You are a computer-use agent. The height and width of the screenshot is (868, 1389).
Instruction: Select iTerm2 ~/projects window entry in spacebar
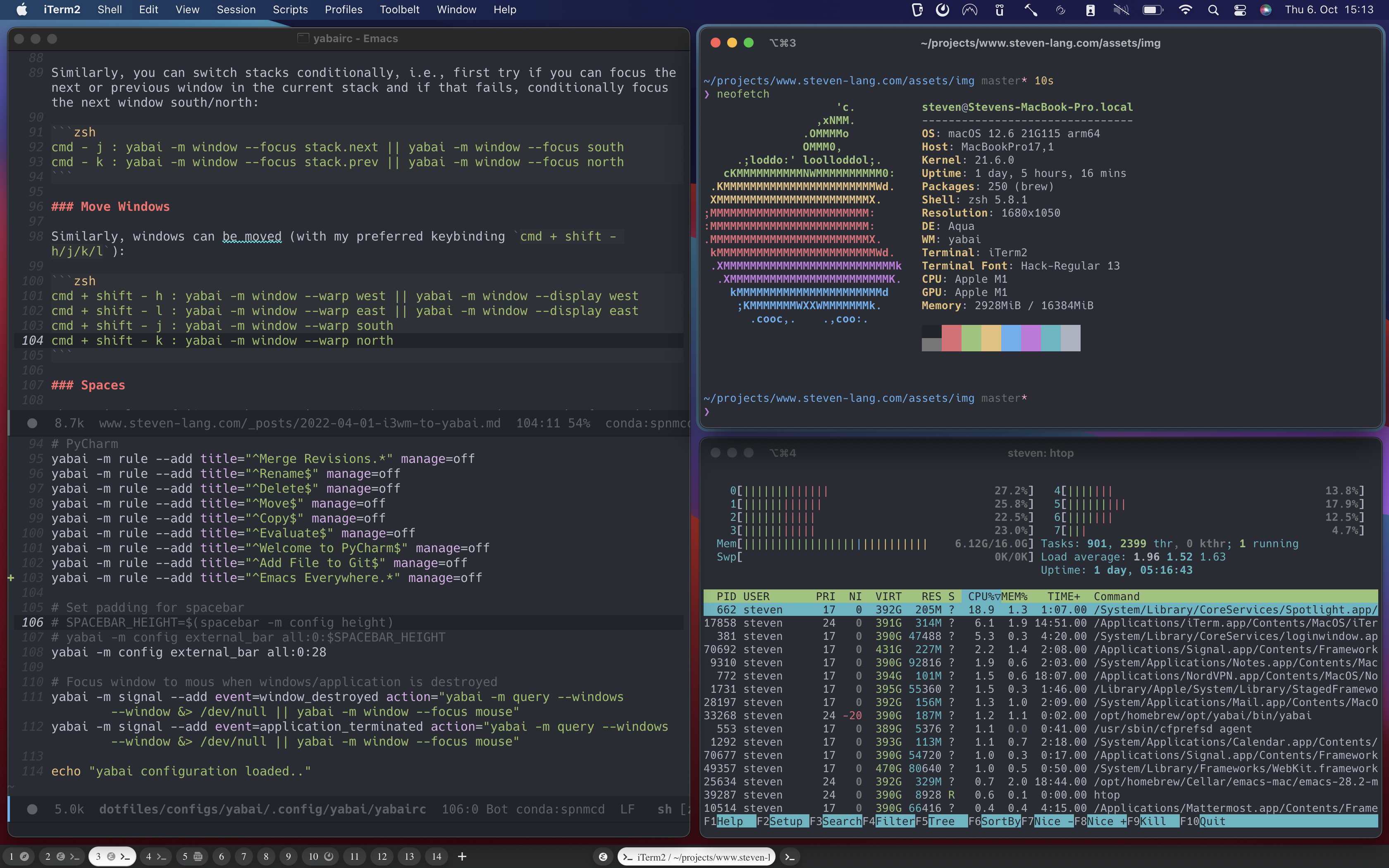tap(696, 856)
